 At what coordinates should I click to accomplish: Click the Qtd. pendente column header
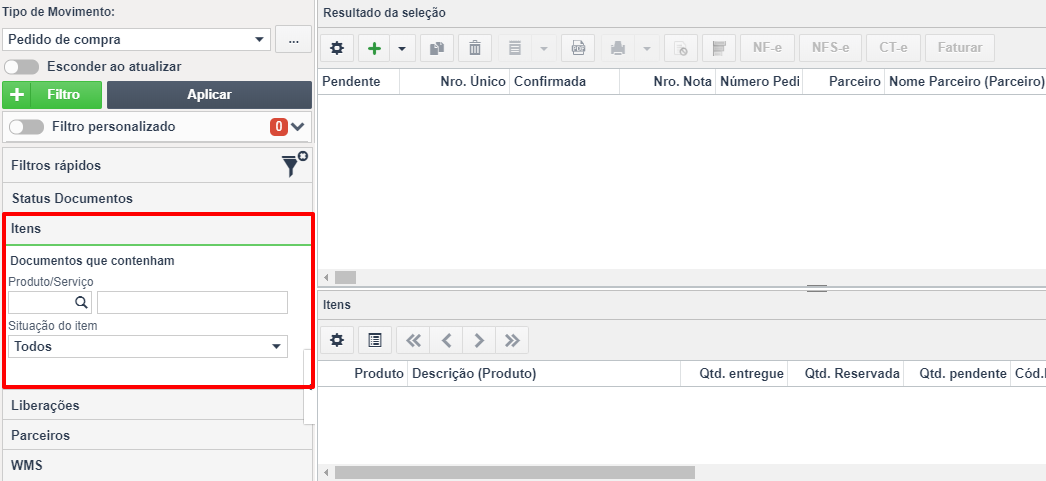pos(957,374)
